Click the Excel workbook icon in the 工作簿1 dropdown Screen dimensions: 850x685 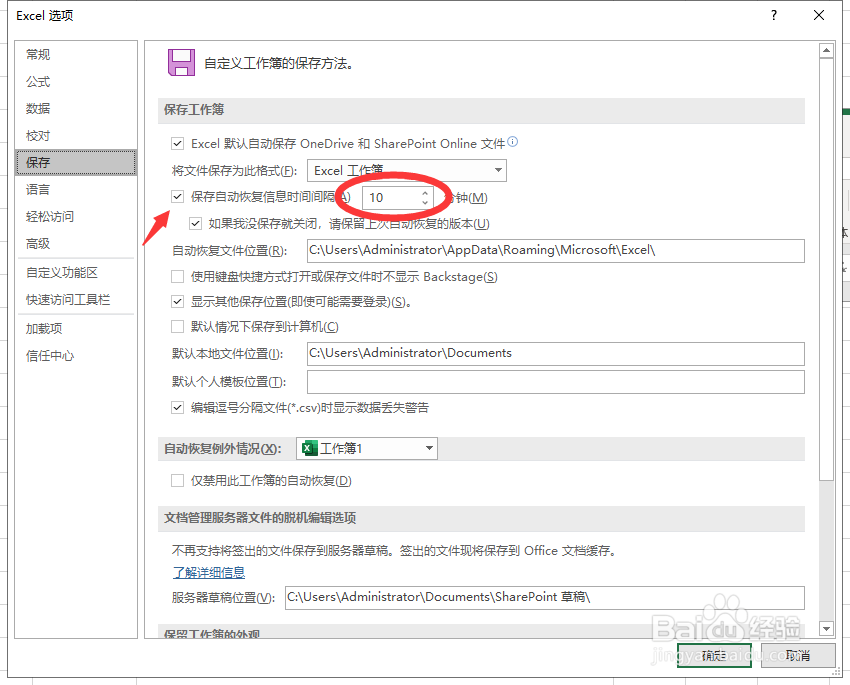pyautogui.click(x=310, y=448)
